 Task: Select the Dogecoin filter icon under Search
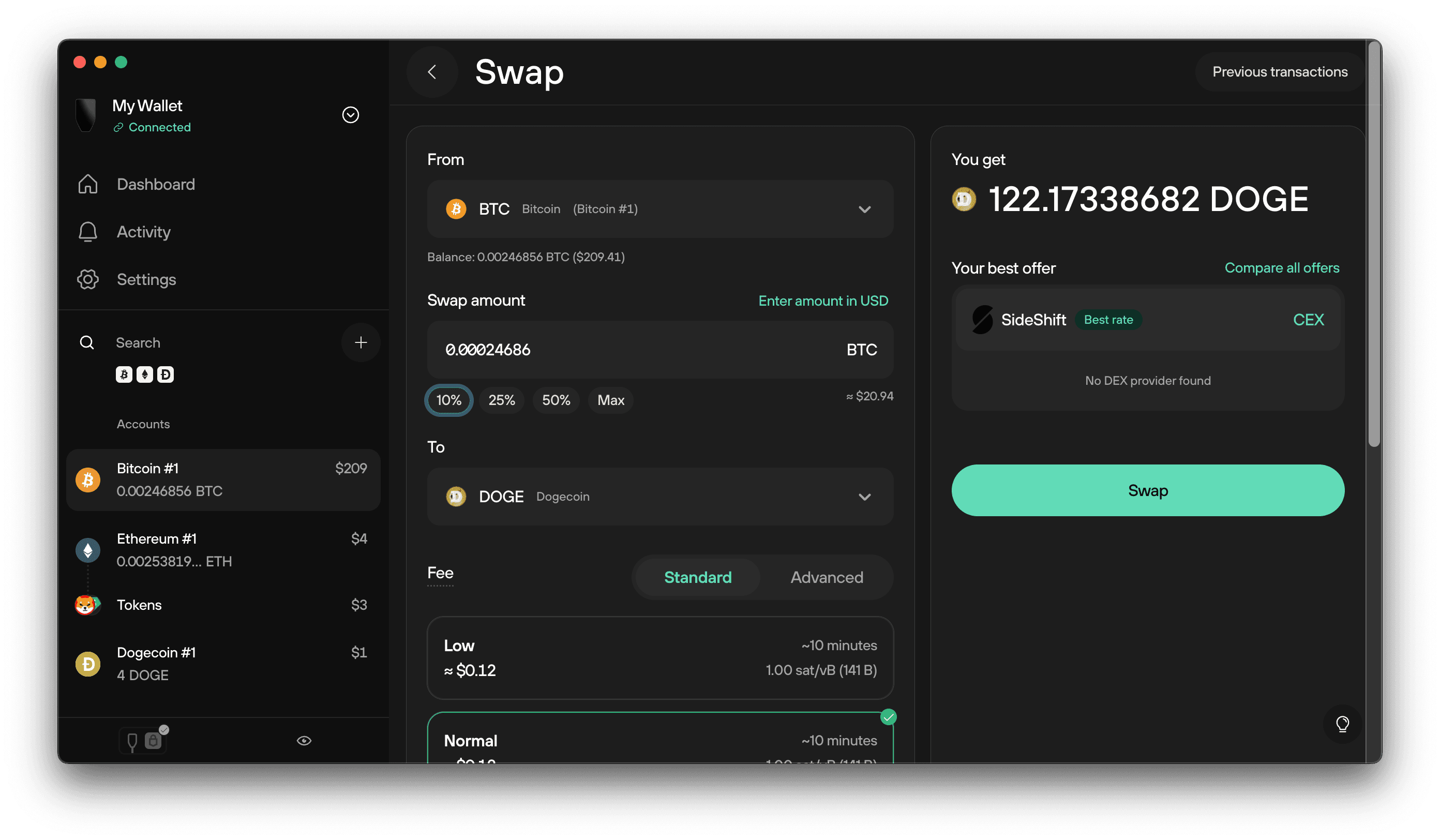coord(165,374)
